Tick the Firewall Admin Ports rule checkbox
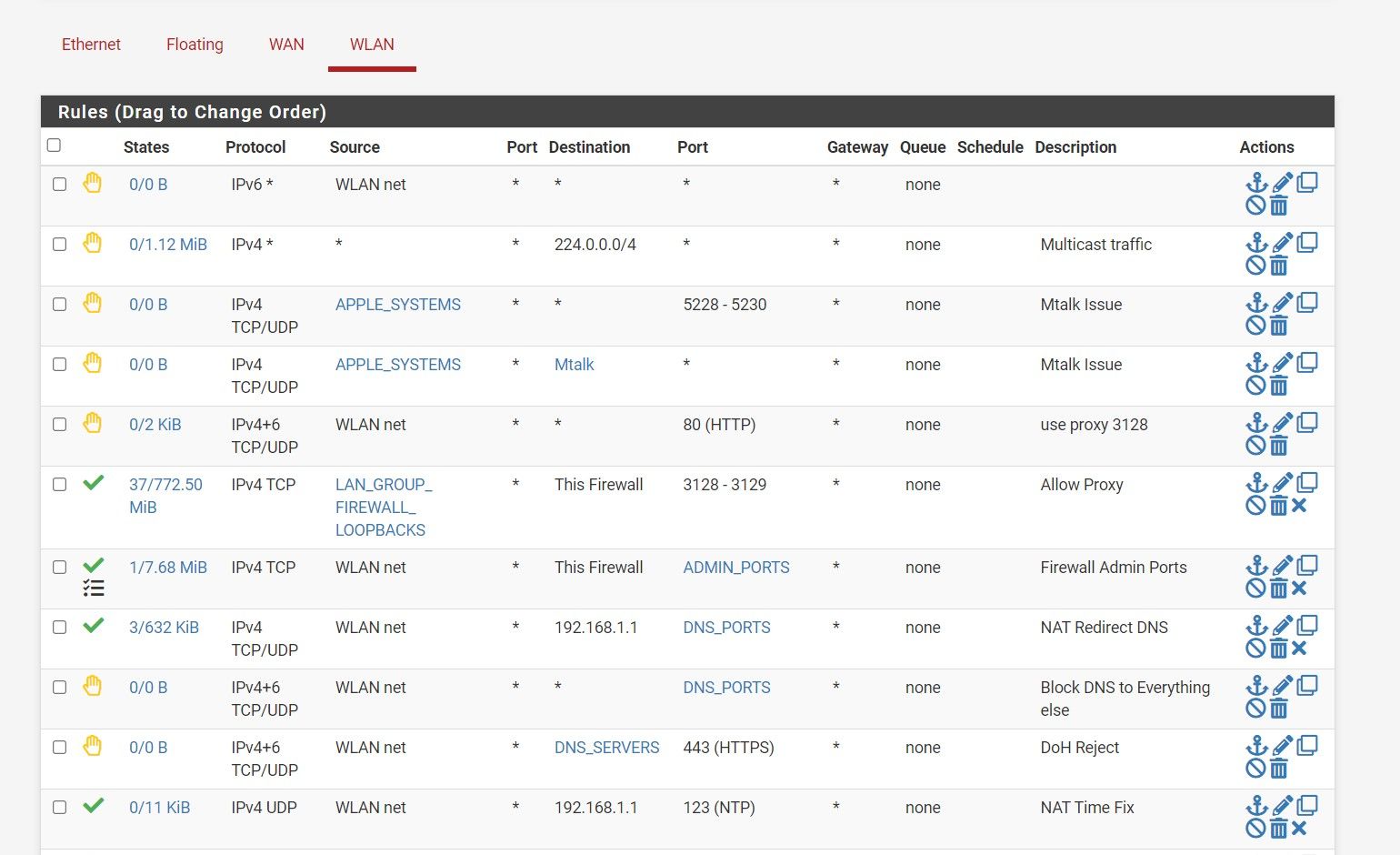 (60, 567)
